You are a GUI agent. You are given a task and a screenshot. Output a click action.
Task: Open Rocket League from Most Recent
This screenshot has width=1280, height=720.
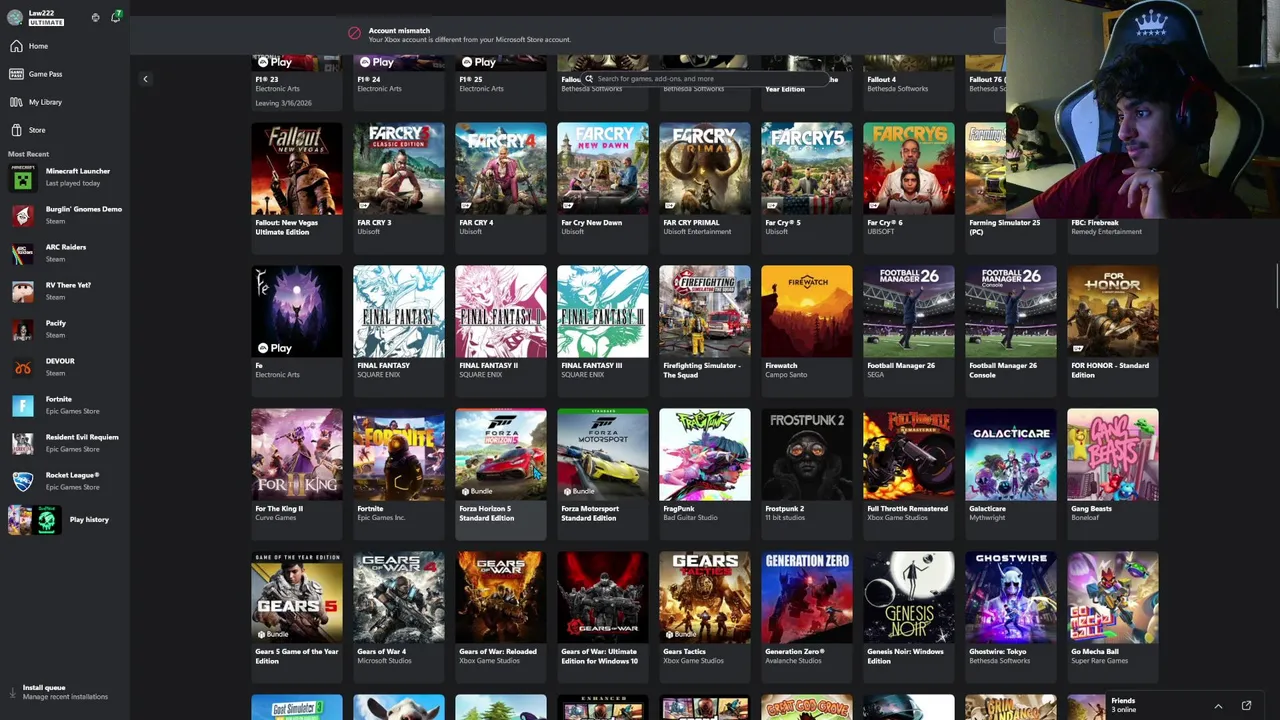click(65, 481)
